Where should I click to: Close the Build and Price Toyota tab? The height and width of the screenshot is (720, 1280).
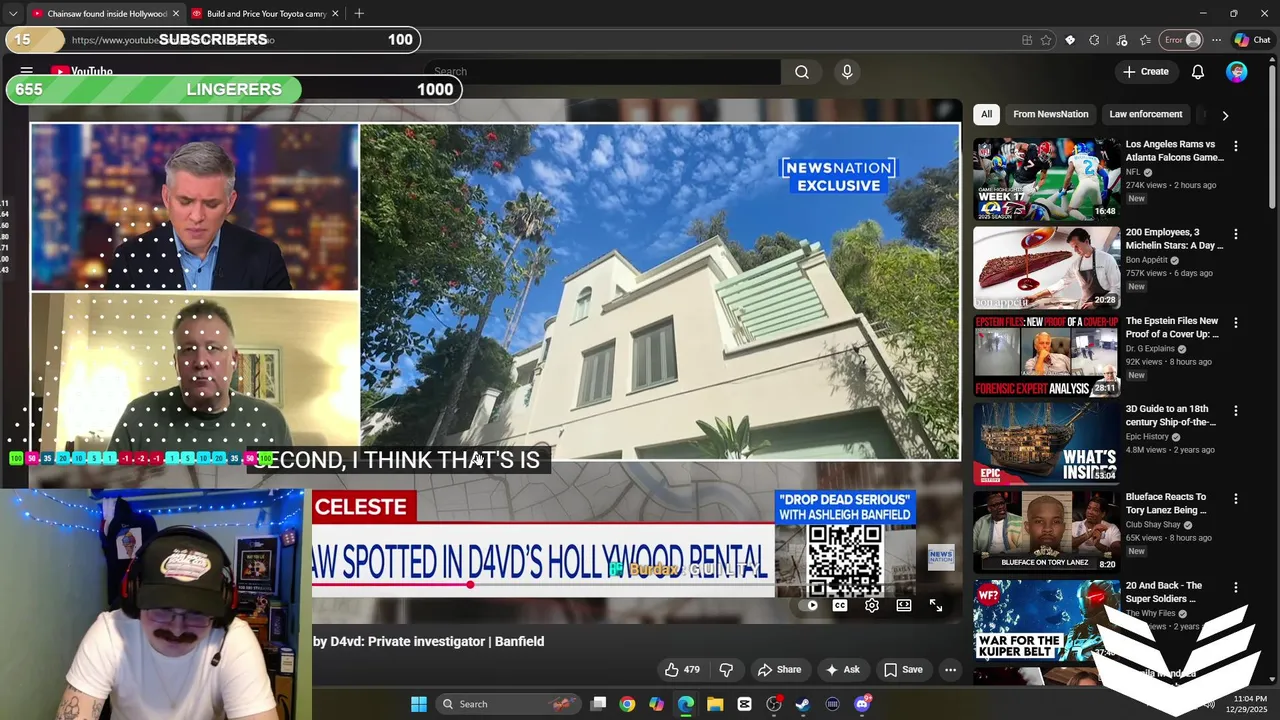335,14
